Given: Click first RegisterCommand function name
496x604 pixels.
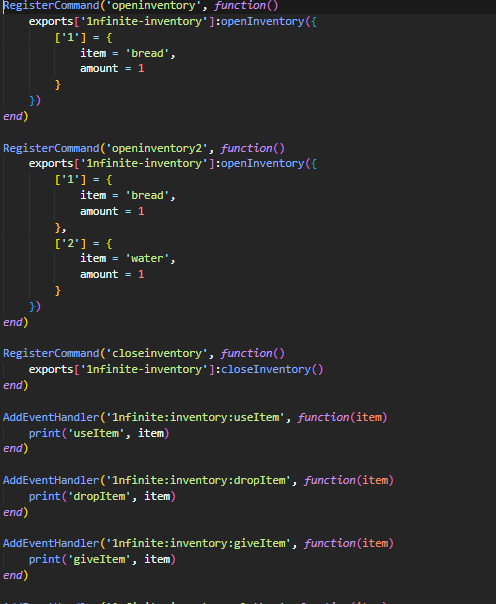Looking at the screenshot, I should tap(51, 6).
